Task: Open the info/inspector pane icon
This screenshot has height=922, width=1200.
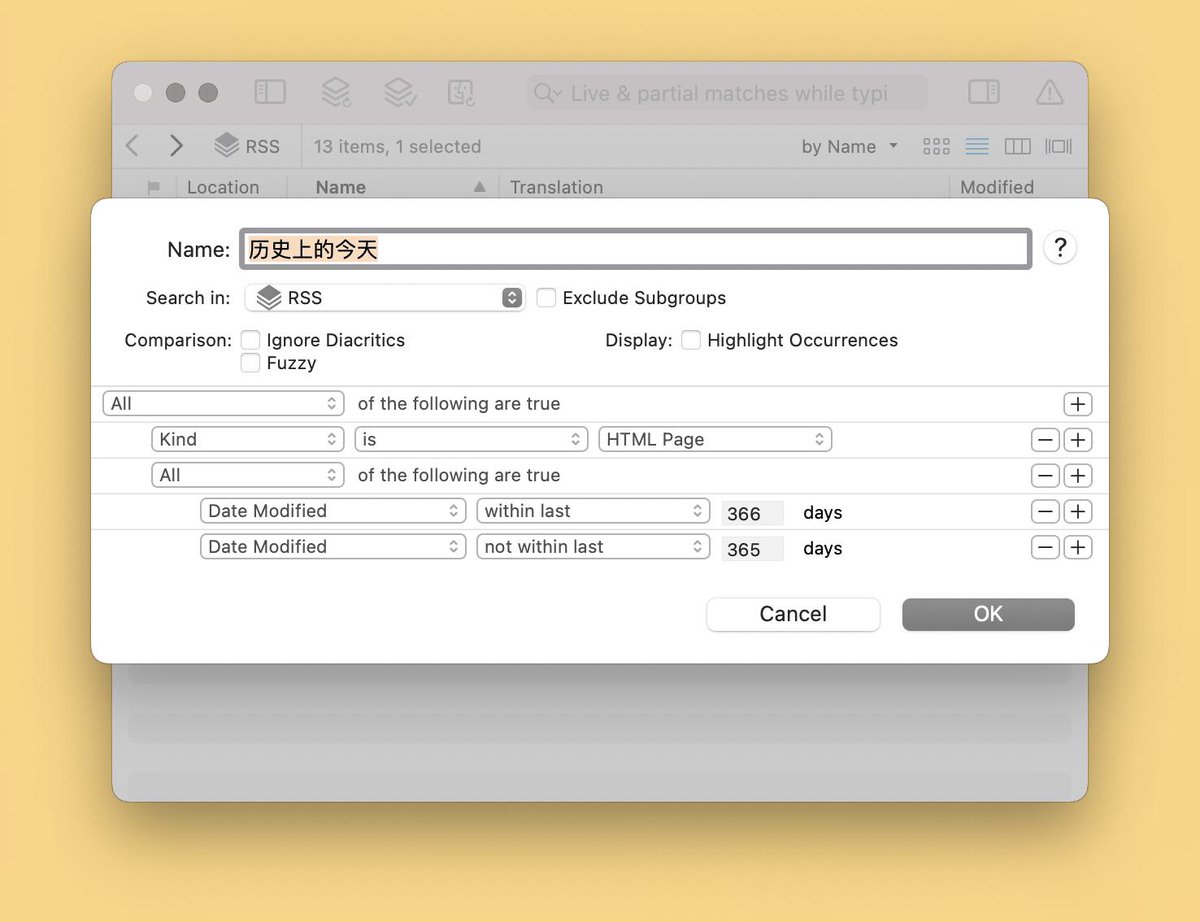Action: click(x=983, y=92)
